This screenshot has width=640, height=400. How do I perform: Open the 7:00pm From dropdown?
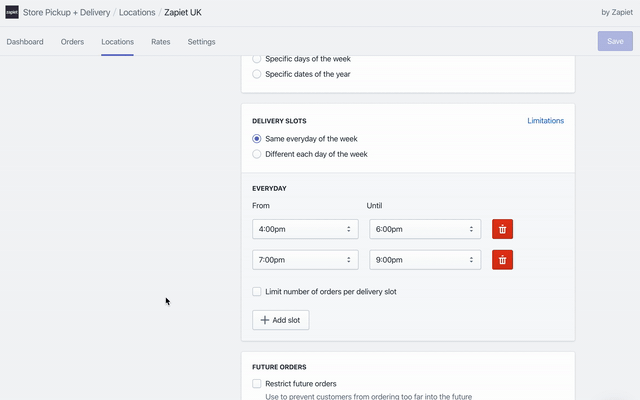pos(305,260)
